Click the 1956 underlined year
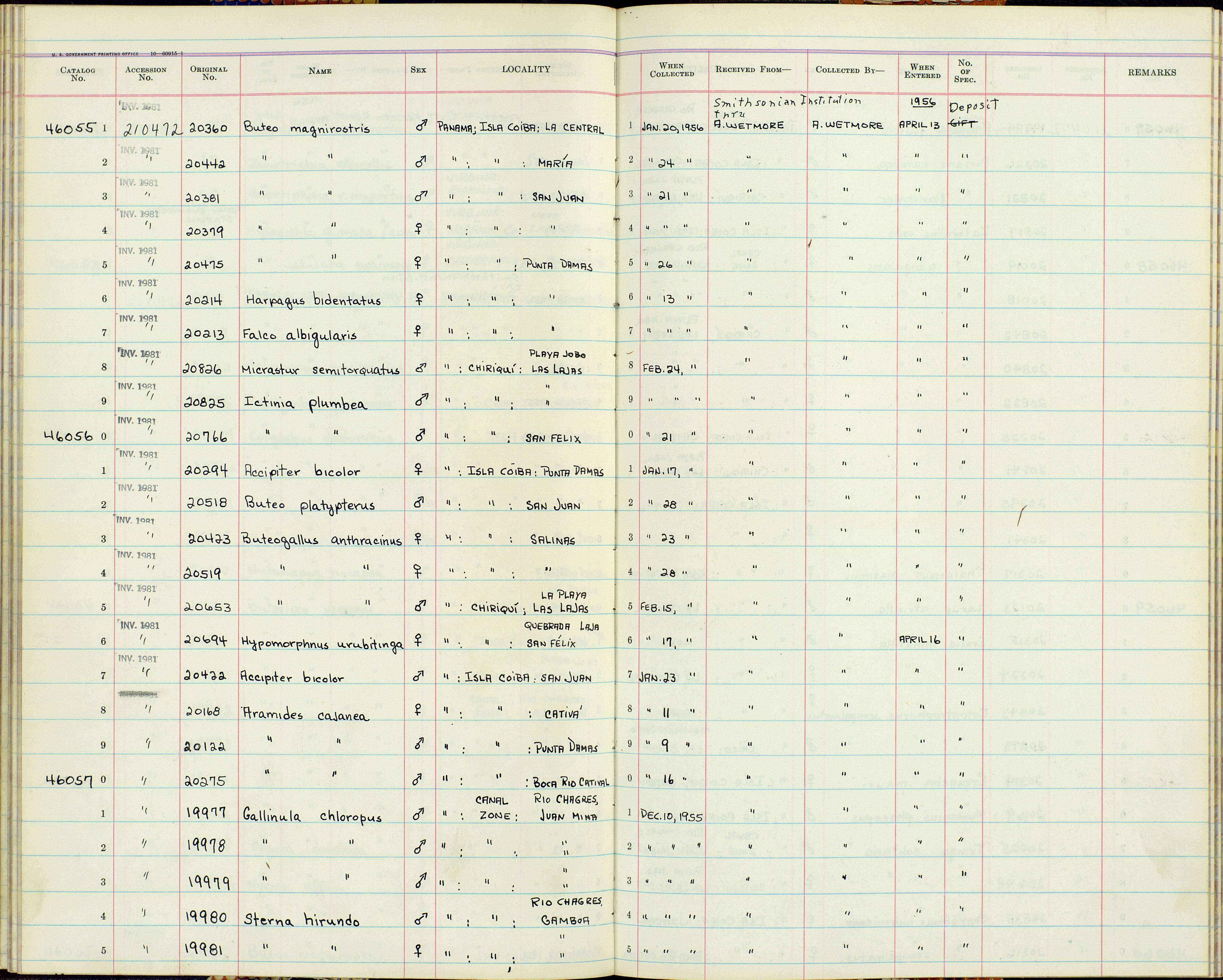The image size is (1223, 980). pos(923,102)
